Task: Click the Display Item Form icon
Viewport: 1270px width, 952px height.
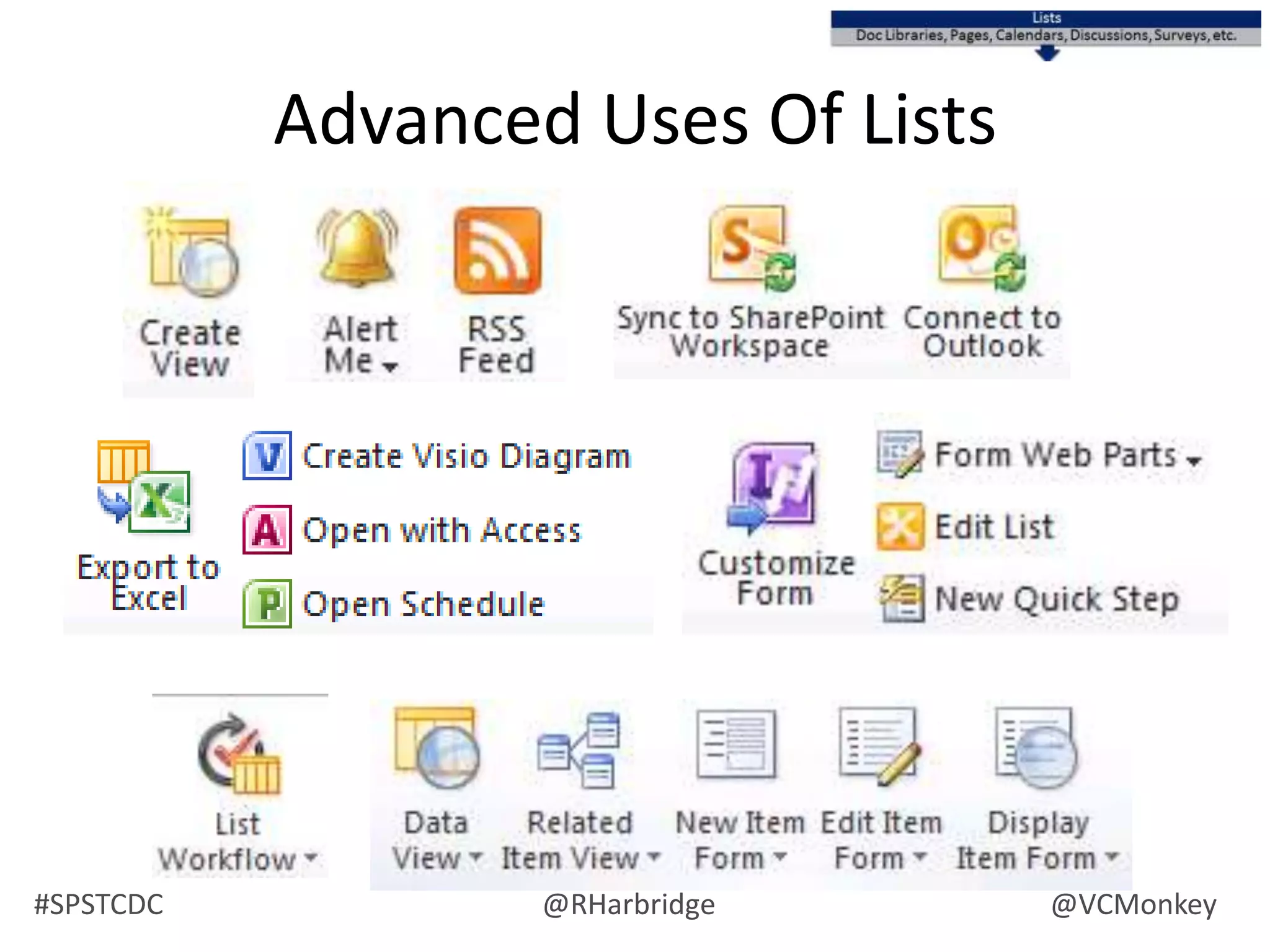Action: 1037,747
